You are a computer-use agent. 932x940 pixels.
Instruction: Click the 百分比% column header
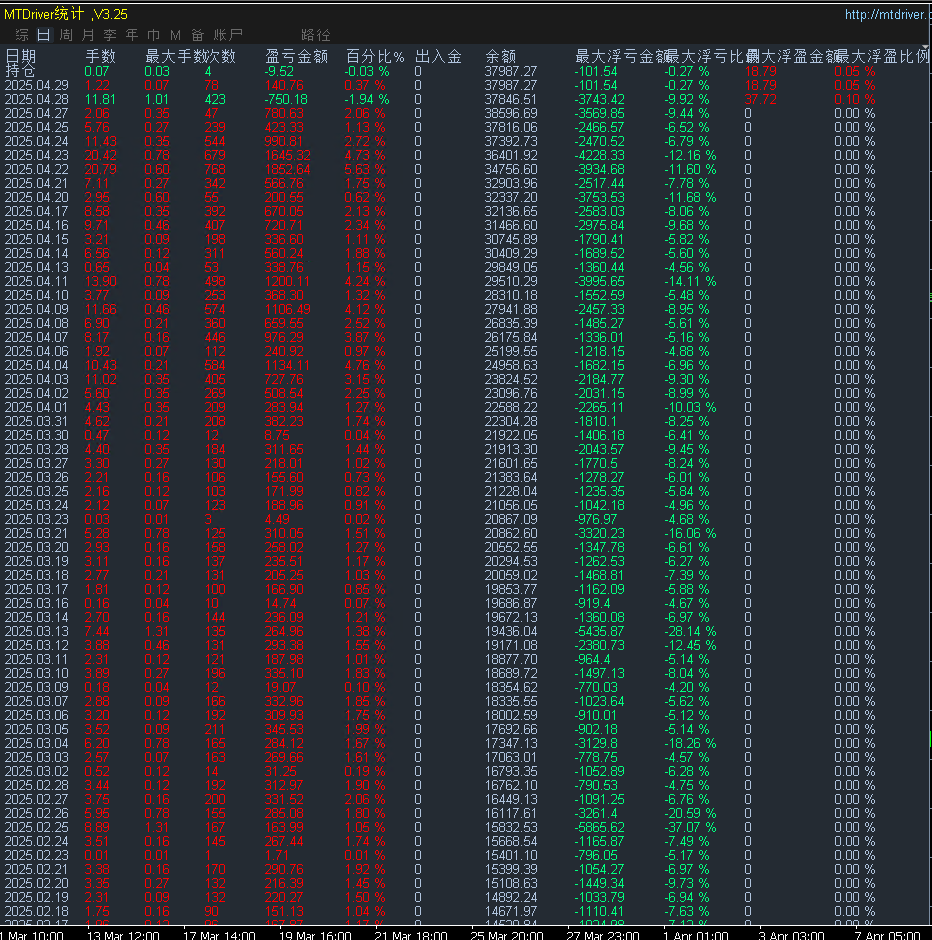(375, 57)
